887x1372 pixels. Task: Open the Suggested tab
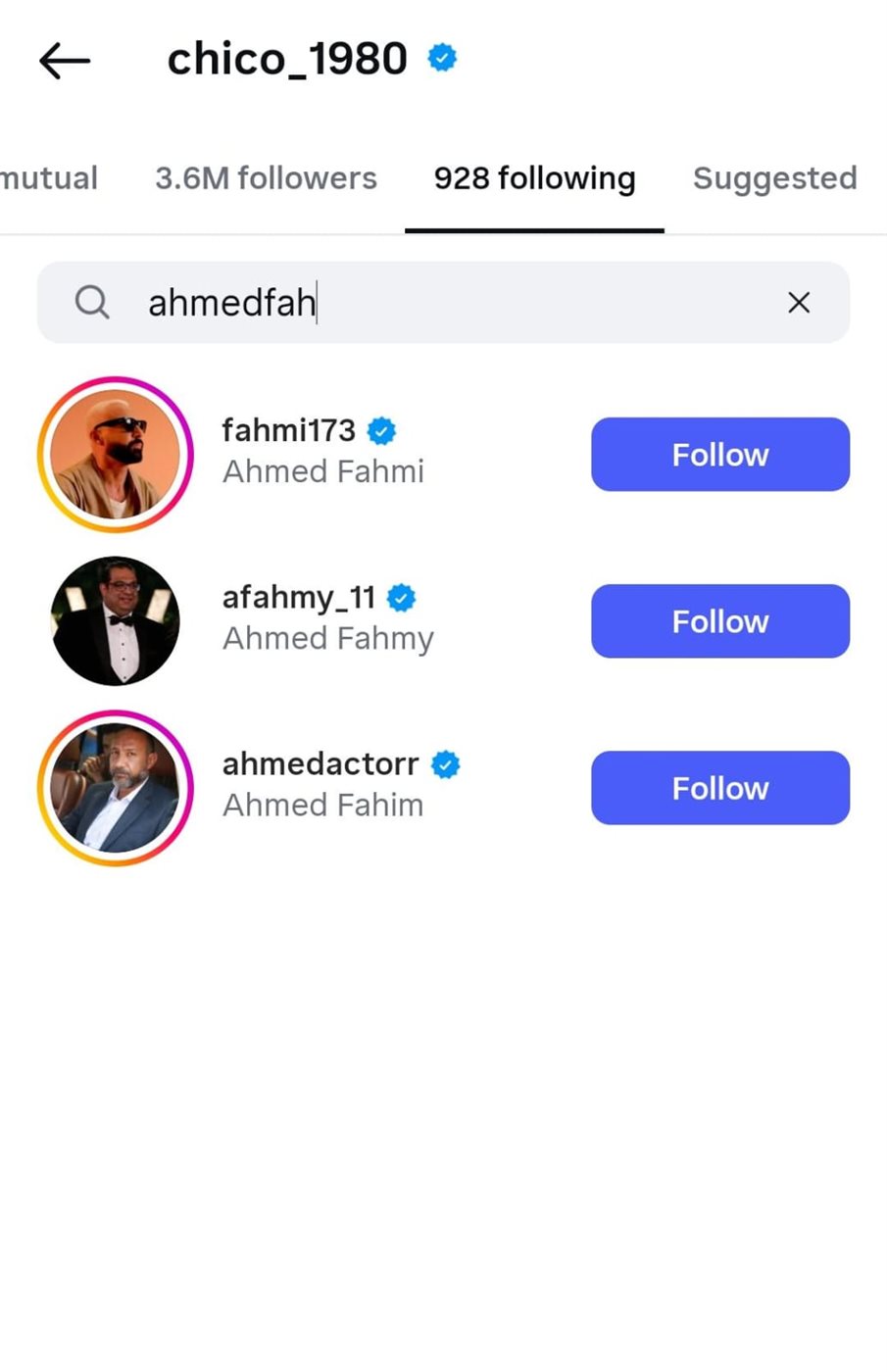[774, 178]
